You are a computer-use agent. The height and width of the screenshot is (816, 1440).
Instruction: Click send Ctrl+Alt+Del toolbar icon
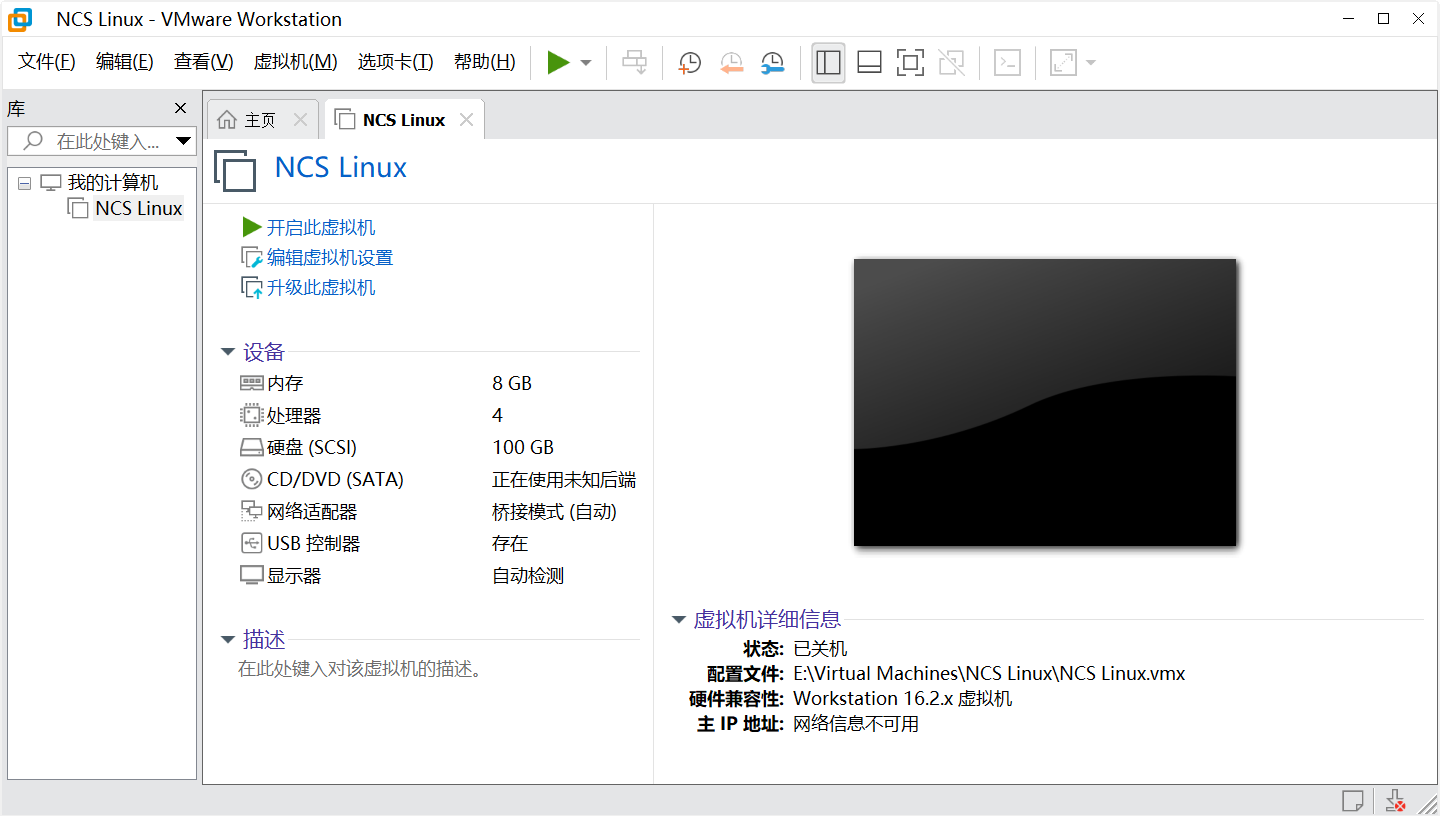(x=635, y=63)
